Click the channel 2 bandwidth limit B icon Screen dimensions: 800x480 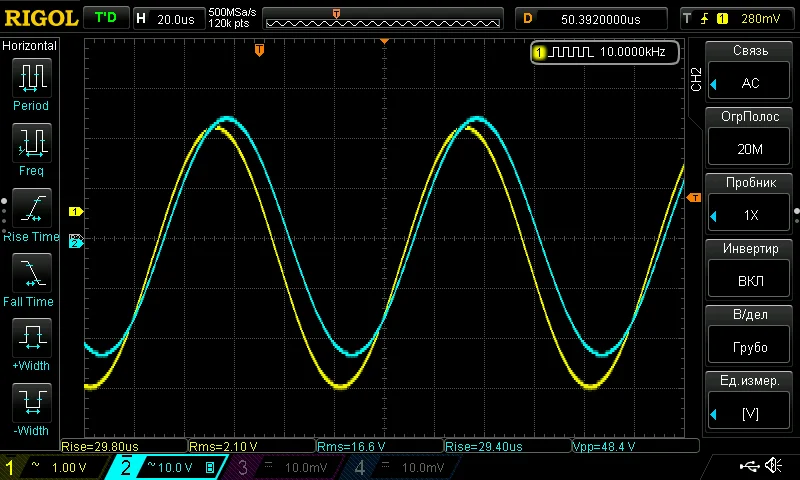click(x=210, y=468)
